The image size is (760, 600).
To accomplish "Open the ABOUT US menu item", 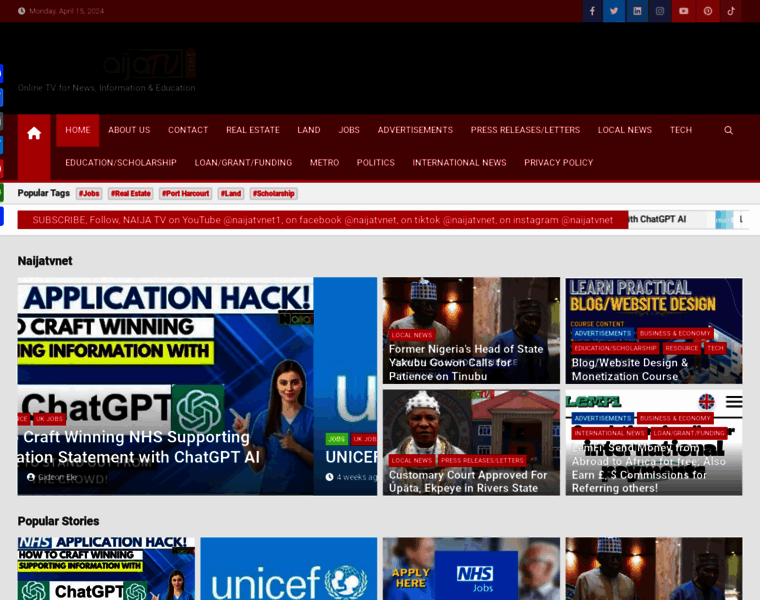I will coord(129,130).
